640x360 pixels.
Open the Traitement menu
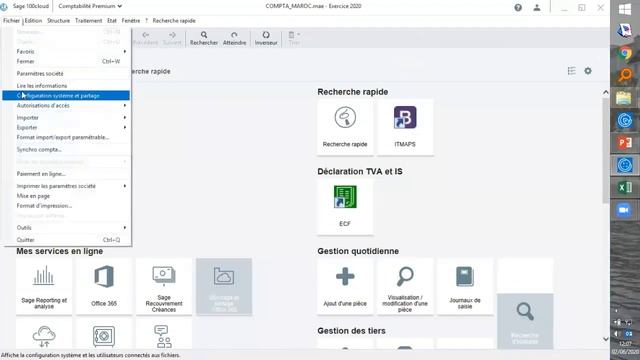89,20
